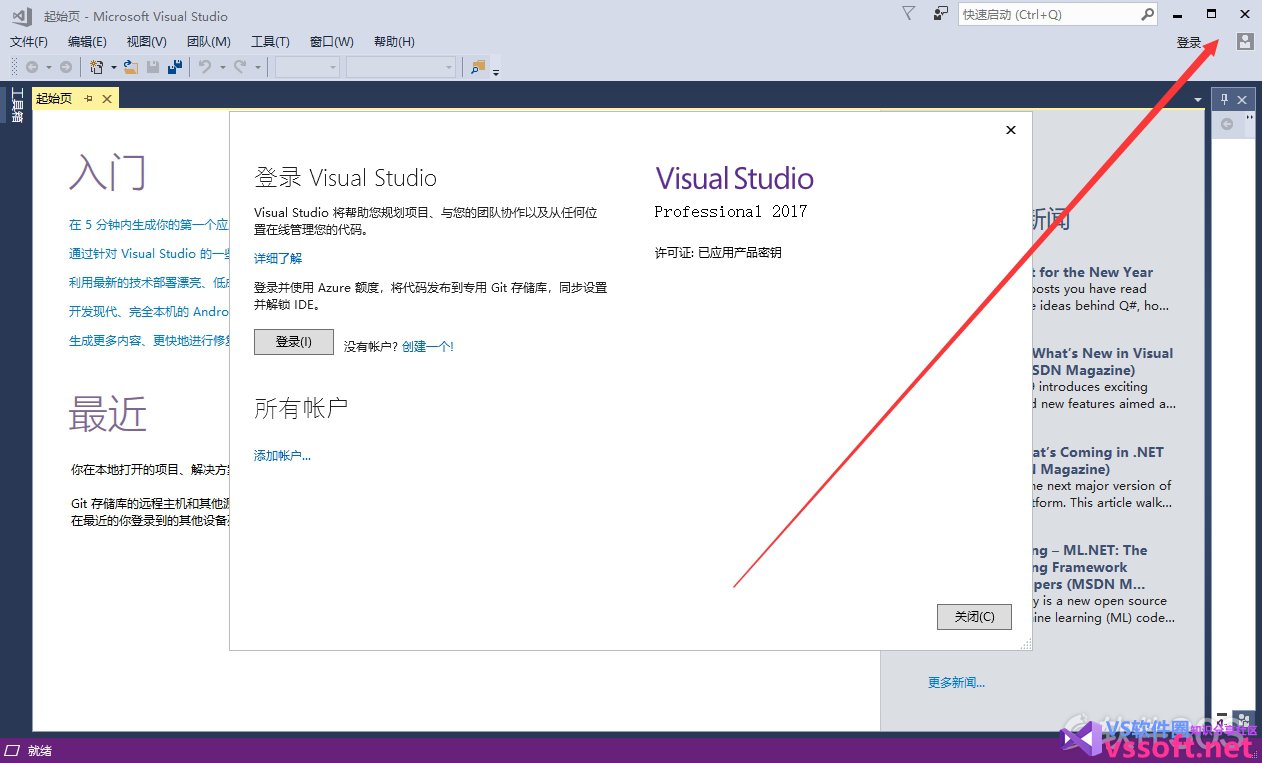Minimize the Visual Studio window
1262x763 pixels.
(1178, 14)
